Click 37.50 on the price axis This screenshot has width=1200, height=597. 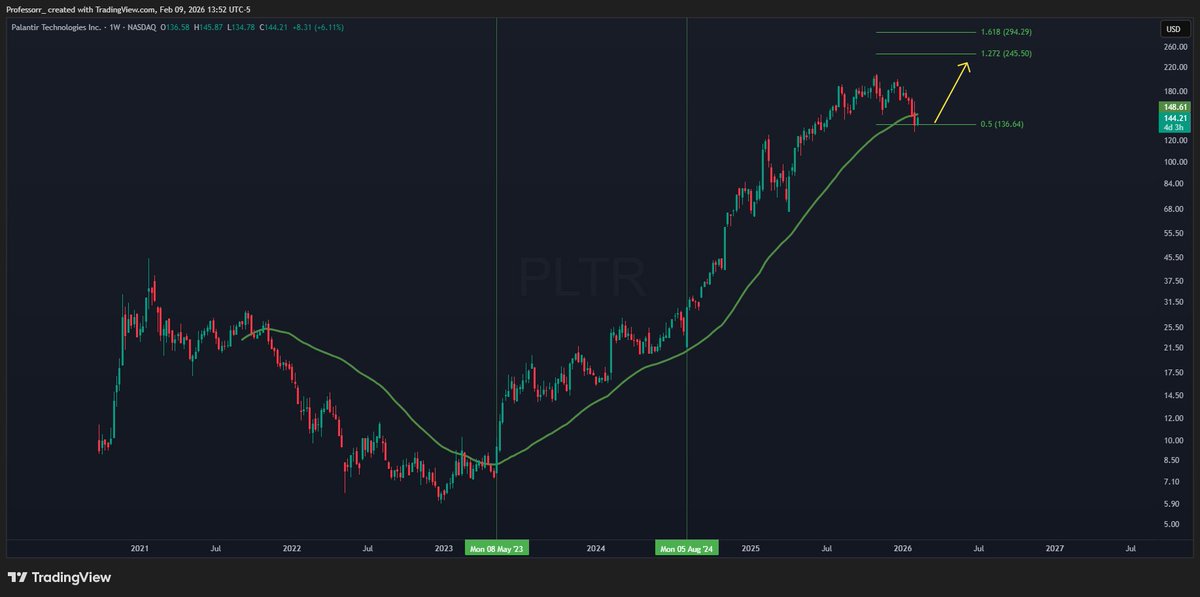pyautogui.click(x=1175, y=280)
